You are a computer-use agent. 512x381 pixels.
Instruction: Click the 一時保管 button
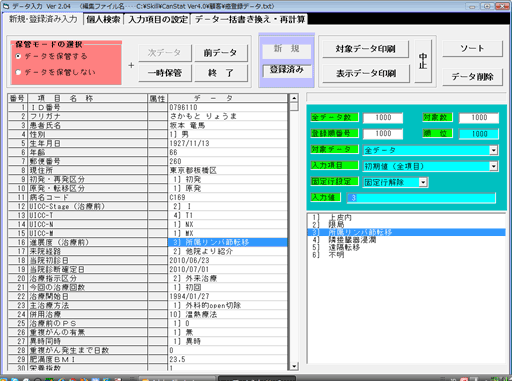pos(165,73)
